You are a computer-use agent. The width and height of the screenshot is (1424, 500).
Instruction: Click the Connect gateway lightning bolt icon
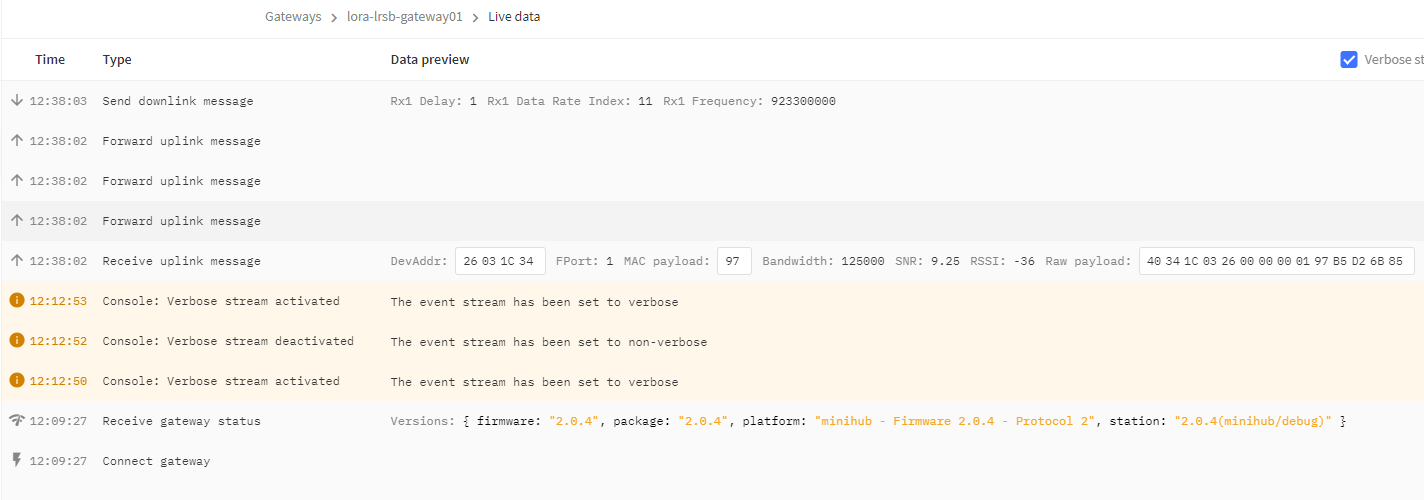16,461
